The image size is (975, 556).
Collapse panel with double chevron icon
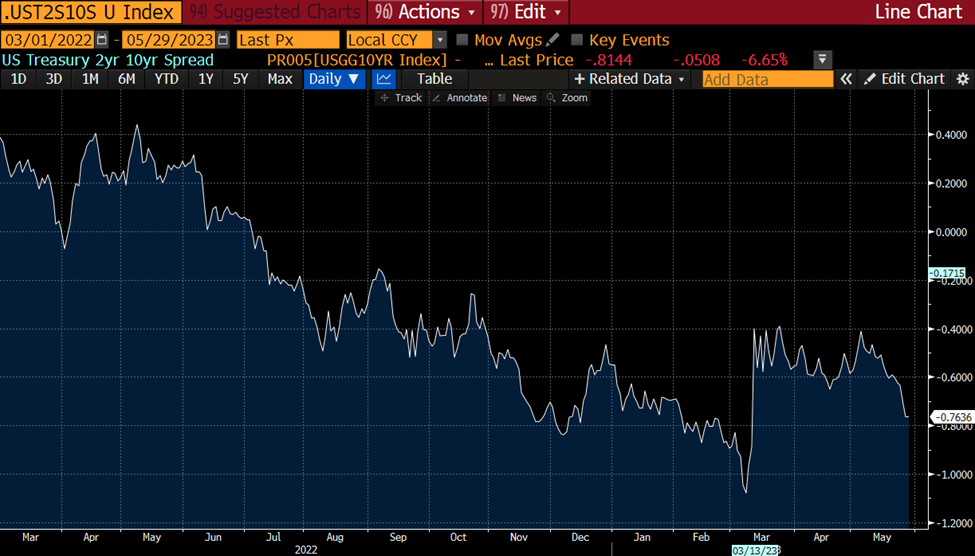point(846,79)
